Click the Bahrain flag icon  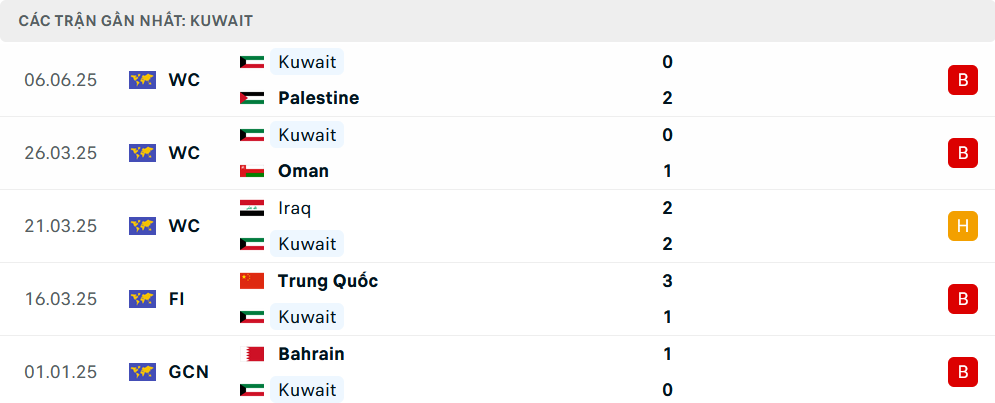pyautogui.click(x=252, y=354)
